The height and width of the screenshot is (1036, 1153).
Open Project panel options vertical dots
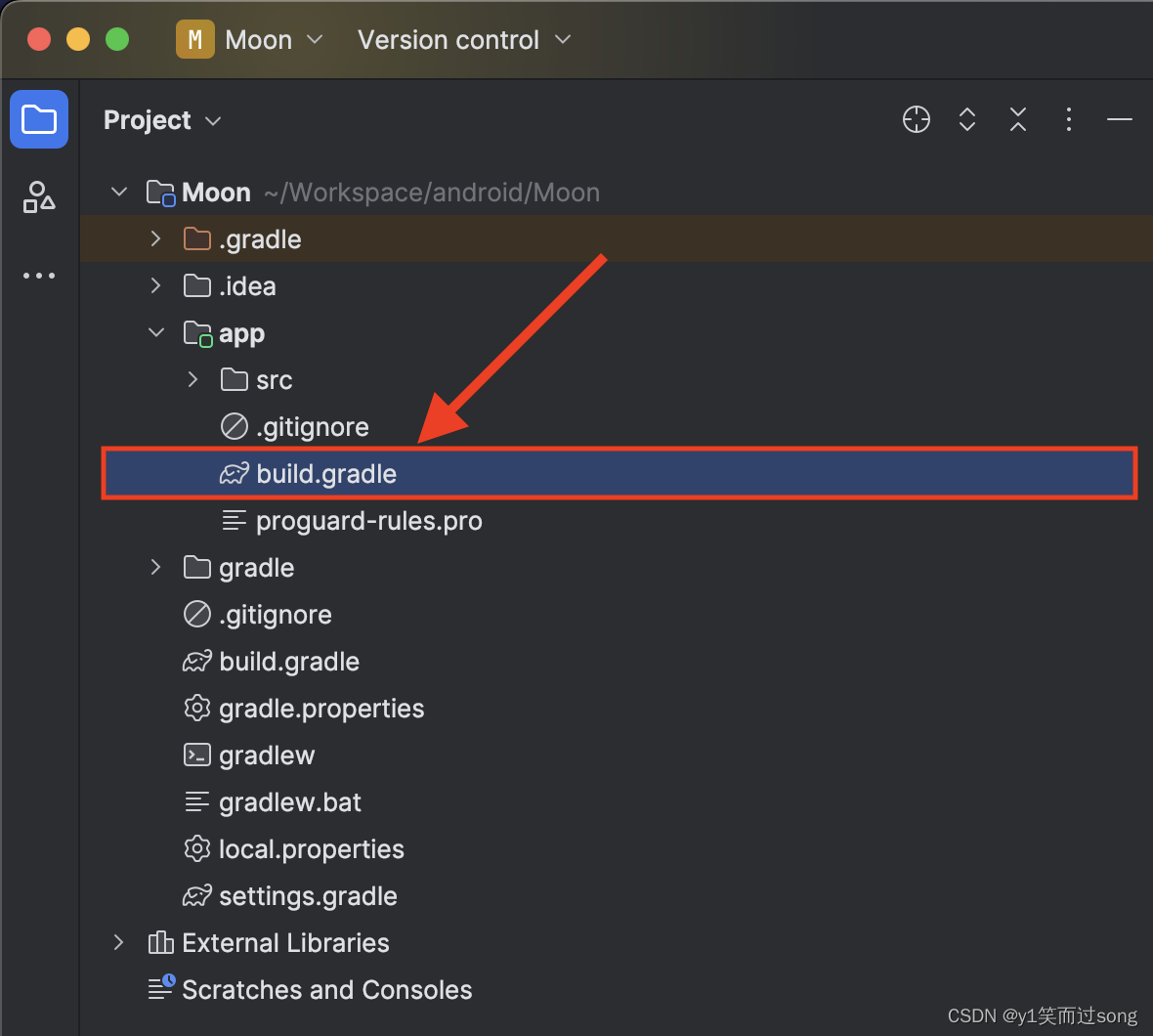1068,119
